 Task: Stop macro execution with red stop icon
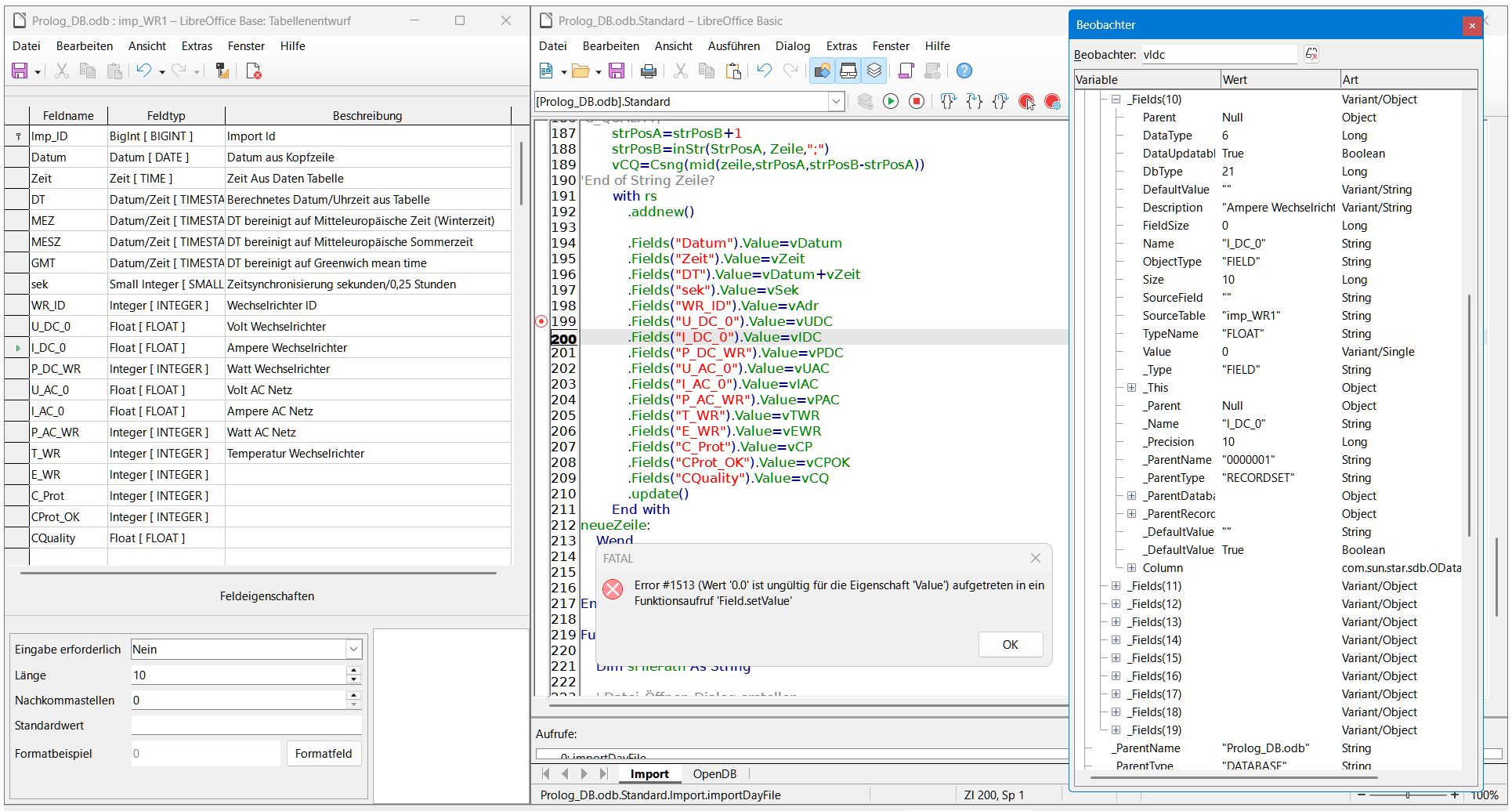coord(917,101)
